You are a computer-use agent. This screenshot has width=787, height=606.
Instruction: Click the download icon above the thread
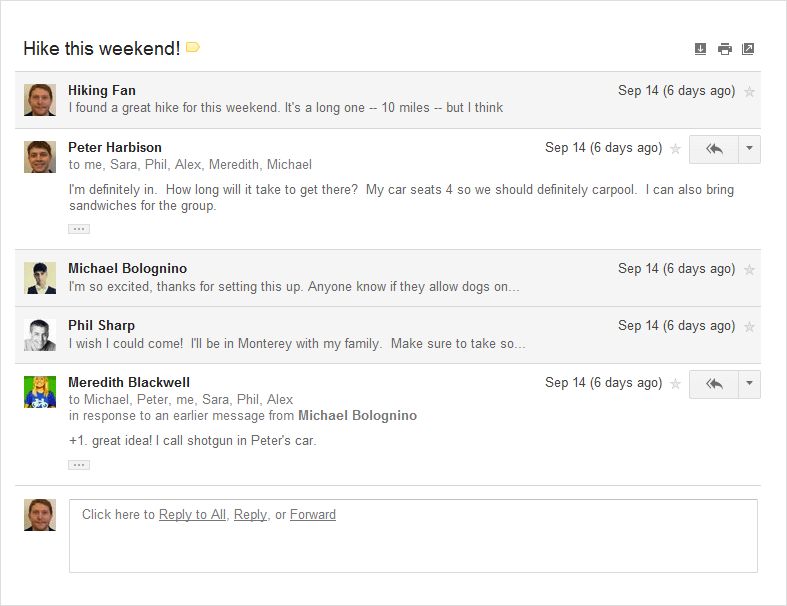700,49
